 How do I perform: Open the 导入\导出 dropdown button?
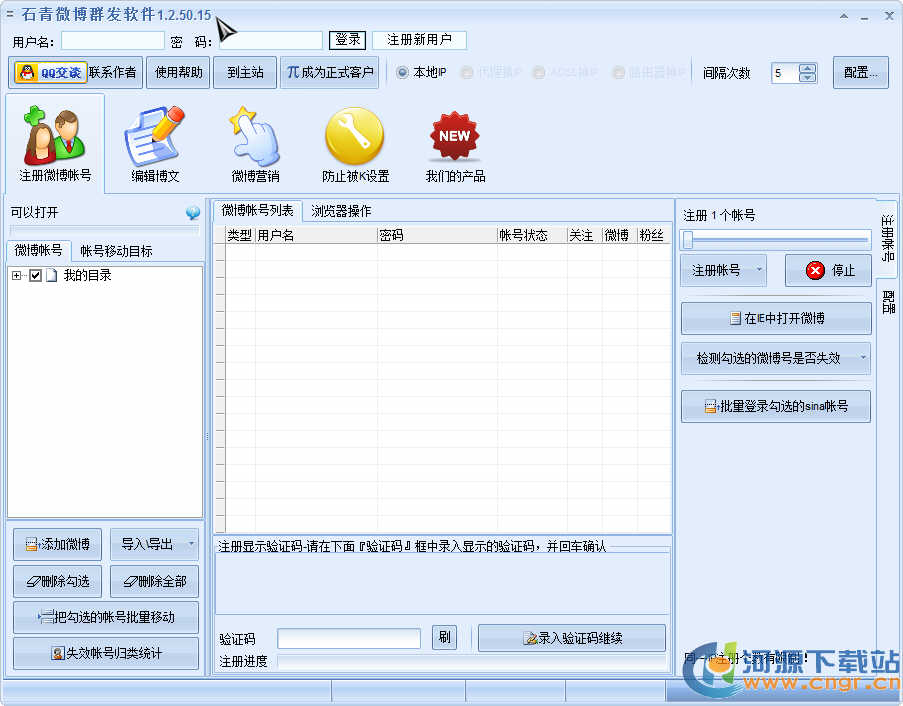coord(154,544)
